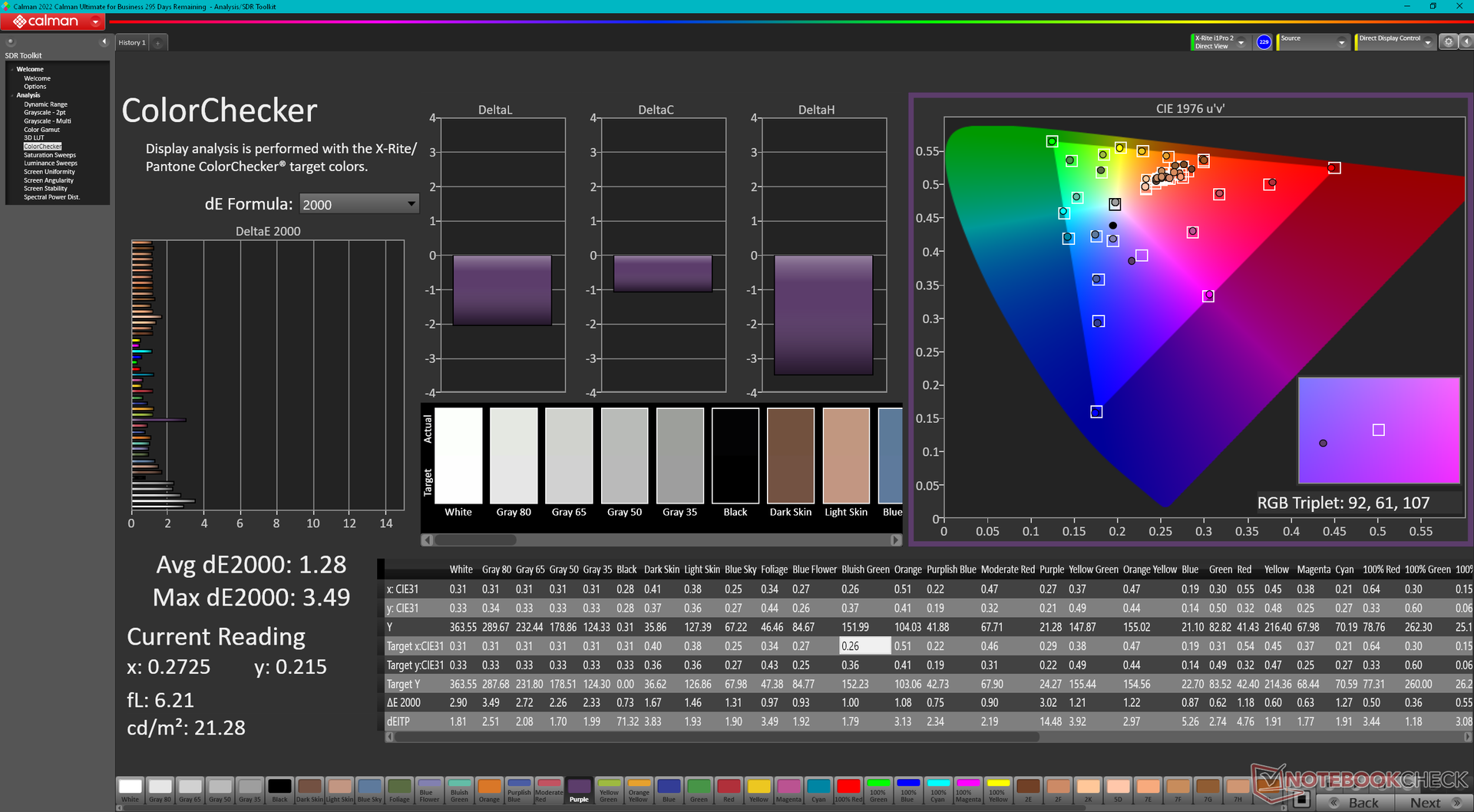Open the Calman logo main menu
Viewport: 1474px width, 812px height.
(52, 21)
